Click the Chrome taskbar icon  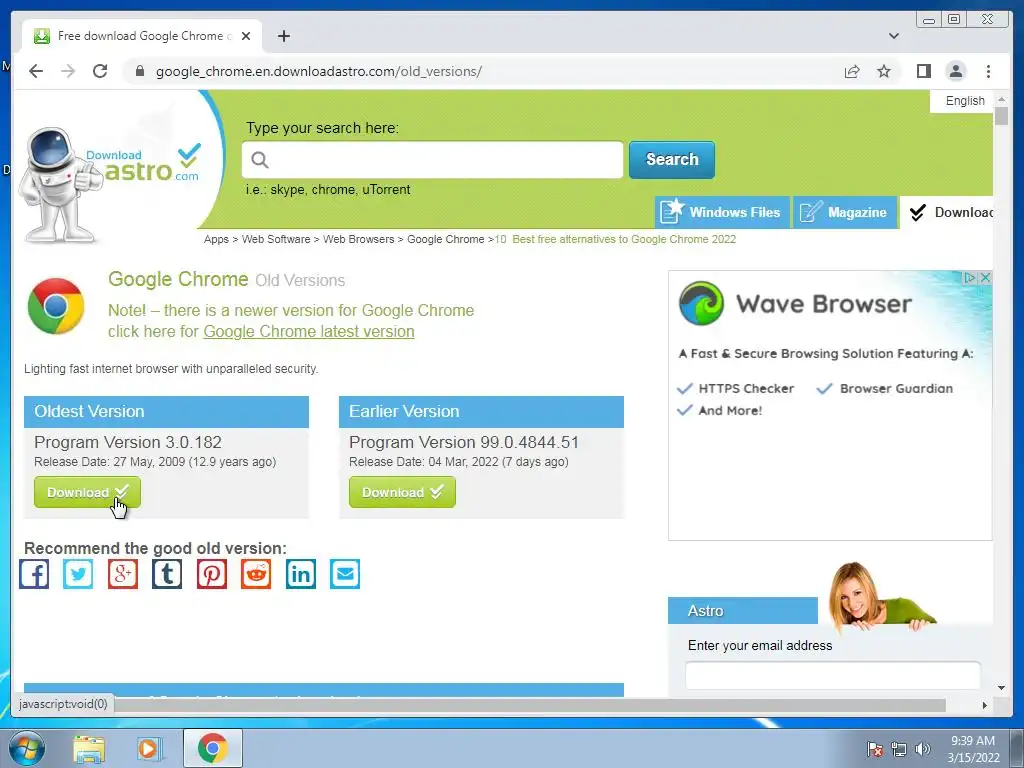pyautogui.click(x=213, y=748)
